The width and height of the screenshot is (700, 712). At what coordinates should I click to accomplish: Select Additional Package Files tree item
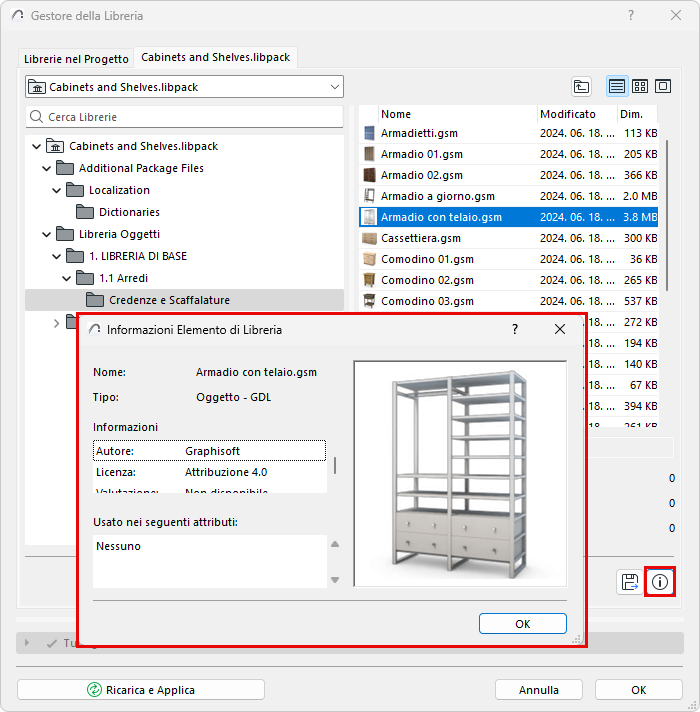(x=141, y=168)
